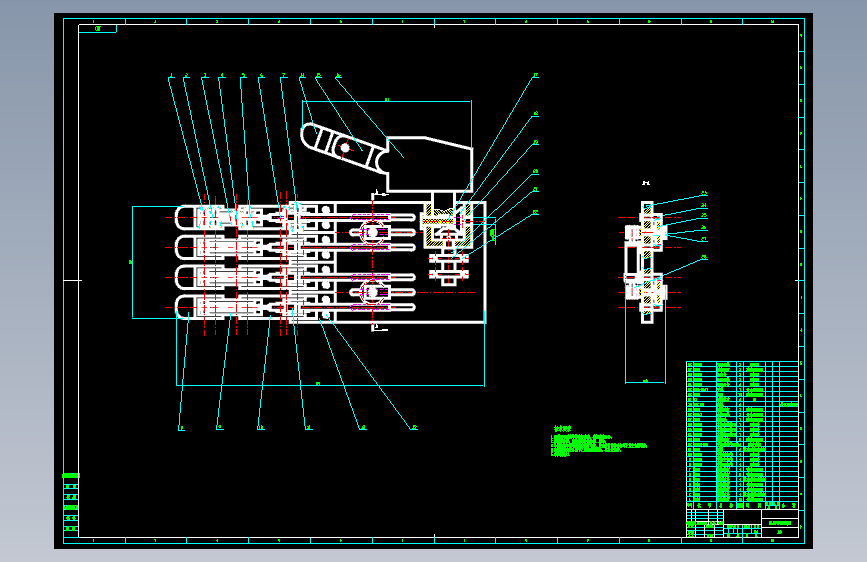Click the section view title above the right view
The width and height of the screenshot is (867, 562).
pyautogui.click(x=646, y=183)
